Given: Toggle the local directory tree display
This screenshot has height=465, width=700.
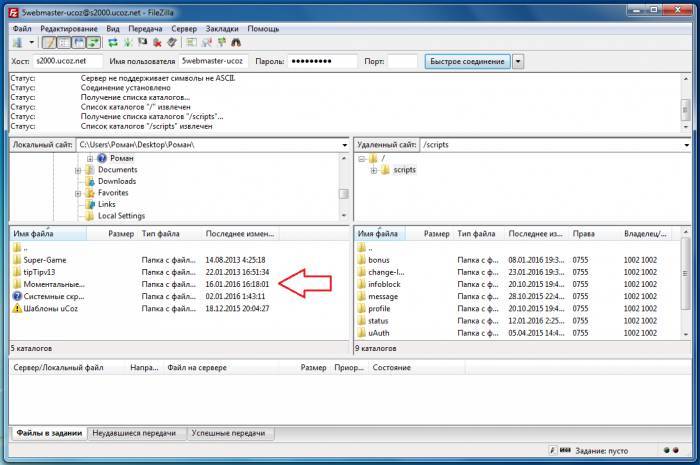Looking at the screenshot, I should [x=64, y=43].
